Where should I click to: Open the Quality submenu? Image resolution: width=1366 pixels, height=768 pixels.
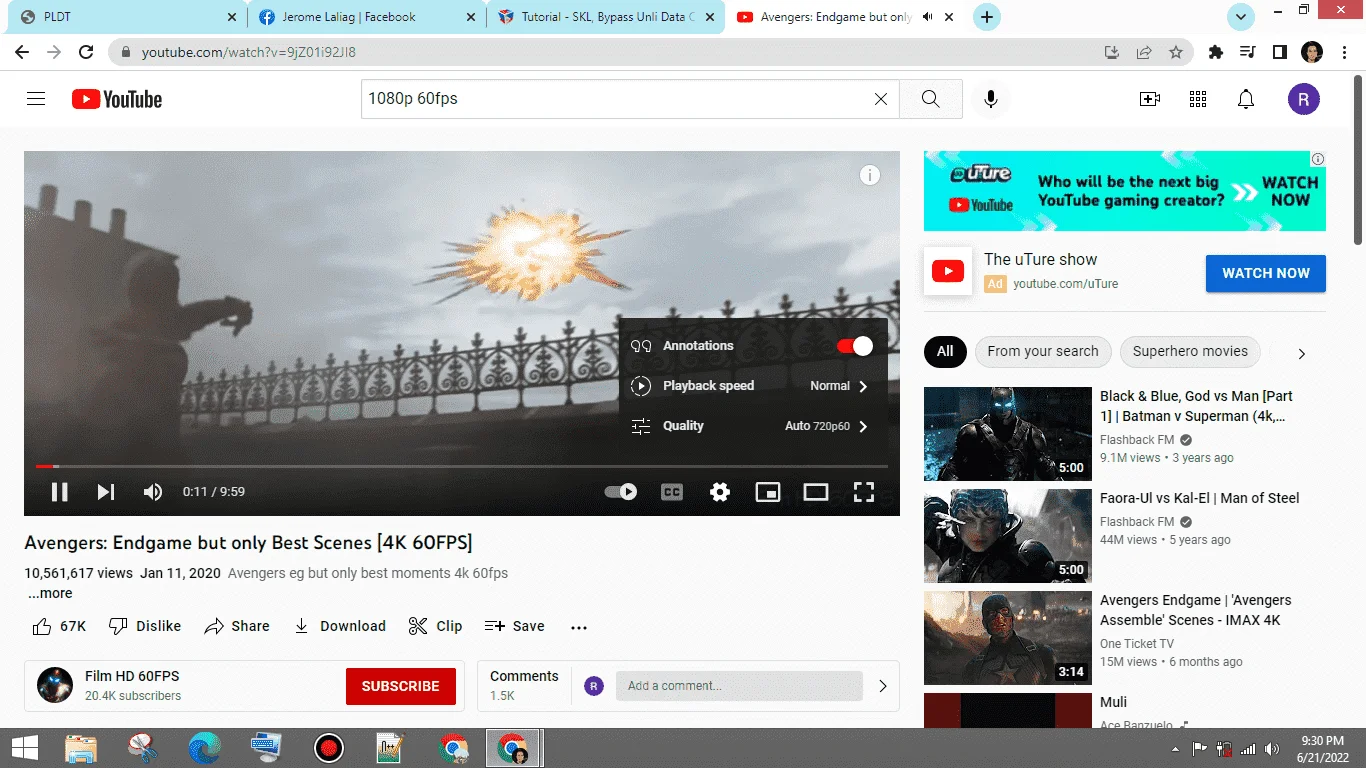(x=753, y=426)
